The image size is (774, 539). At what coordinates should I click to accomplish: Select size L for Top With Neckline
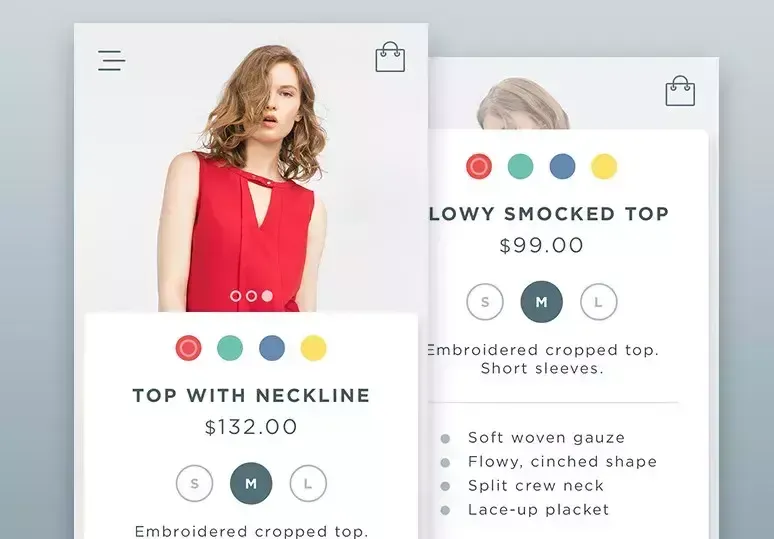308,483
